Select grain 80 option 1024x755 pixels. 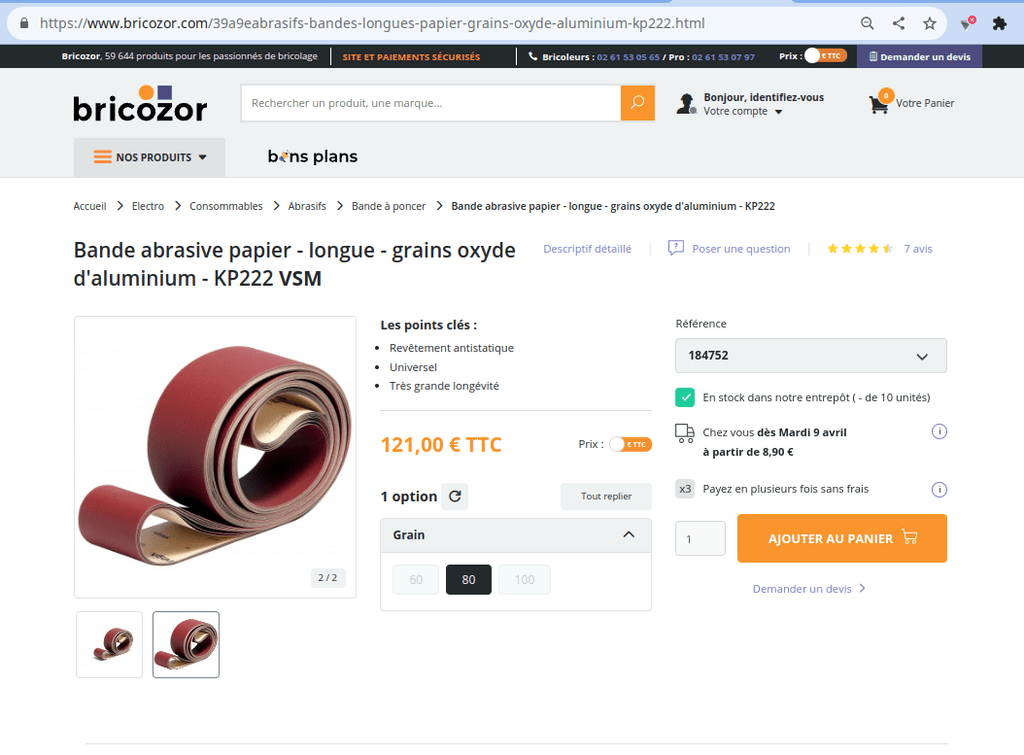pos(468,579)
